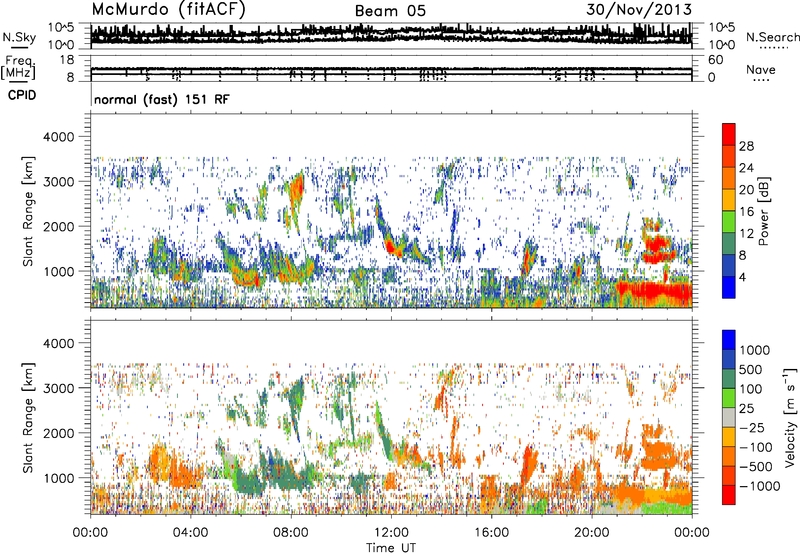
Task: Click the "-1000" label on Velocity color bar
Action: point(759,486)
